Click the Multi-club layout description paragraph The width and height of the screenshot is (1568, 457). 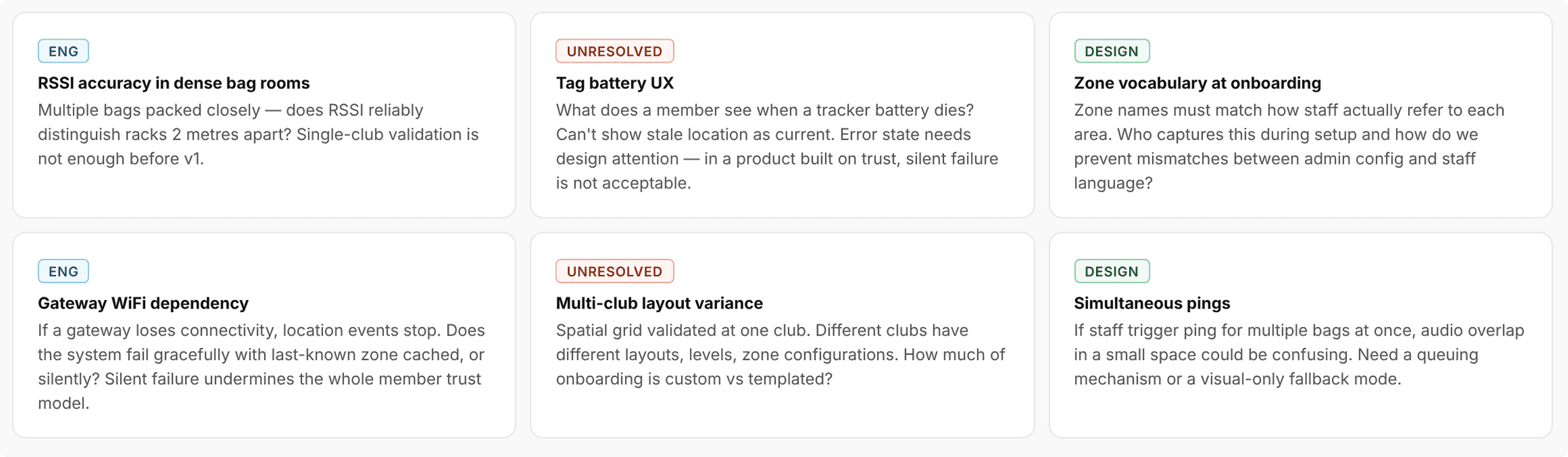click(x=780, y=355)
